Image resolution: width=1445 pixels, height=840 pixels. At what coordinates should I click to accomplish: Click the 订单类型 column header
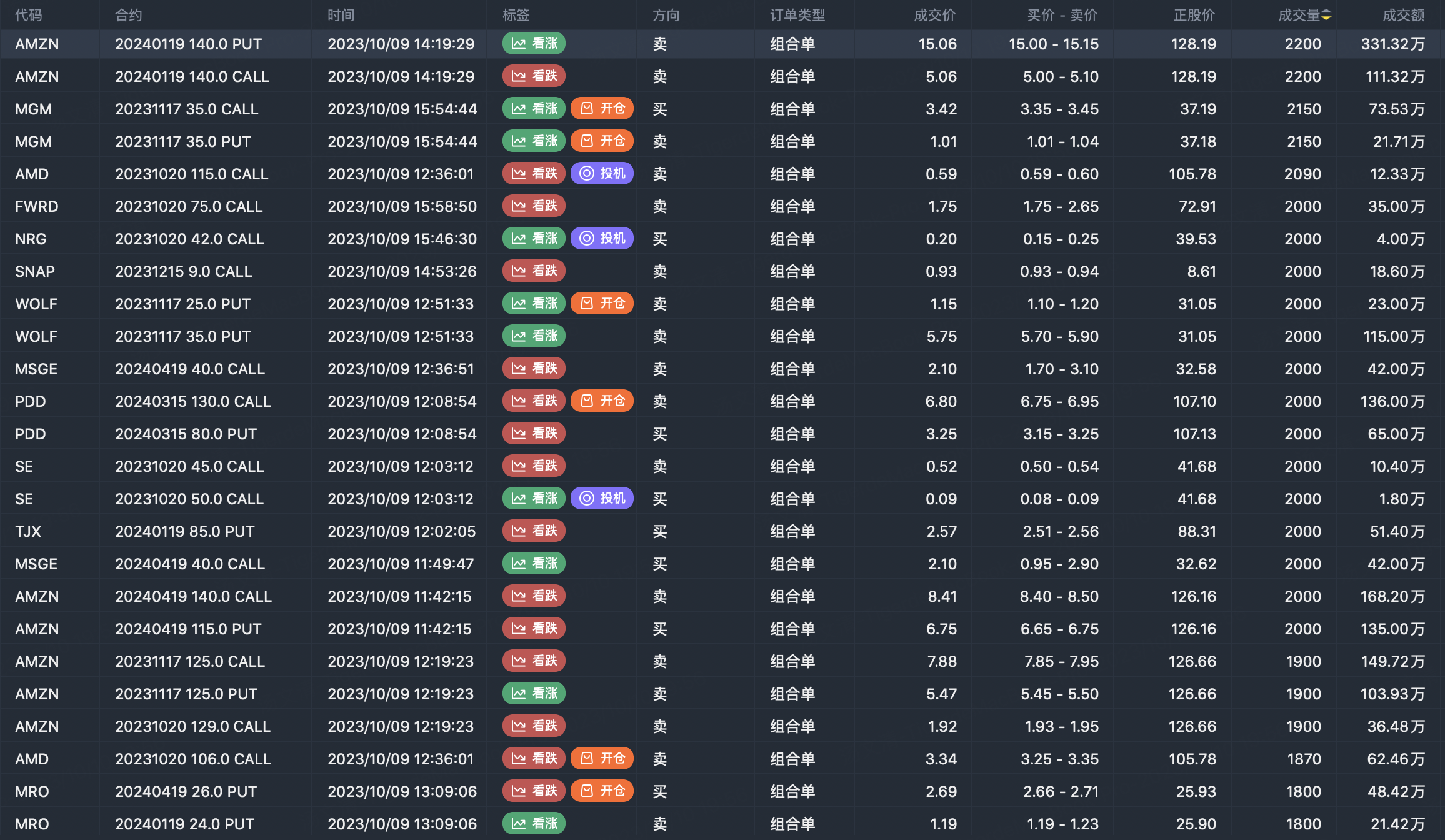click(797, 15)
